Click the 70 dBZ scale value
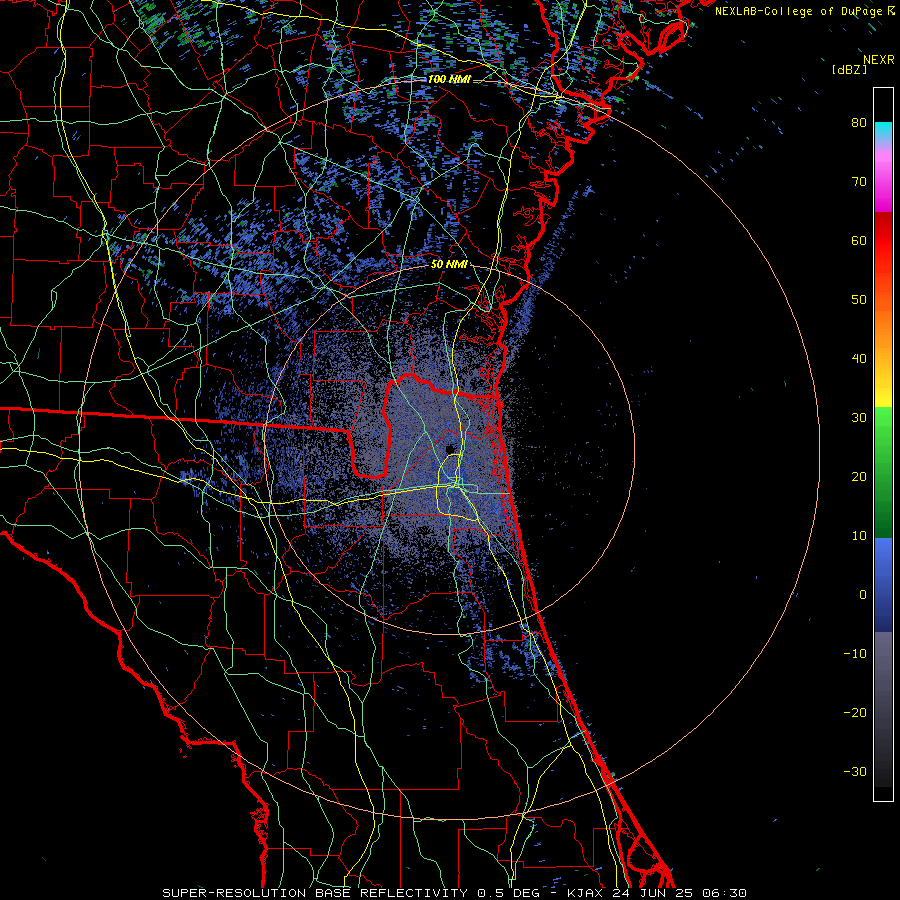900x900 pixels. click(x=859, y=182)
